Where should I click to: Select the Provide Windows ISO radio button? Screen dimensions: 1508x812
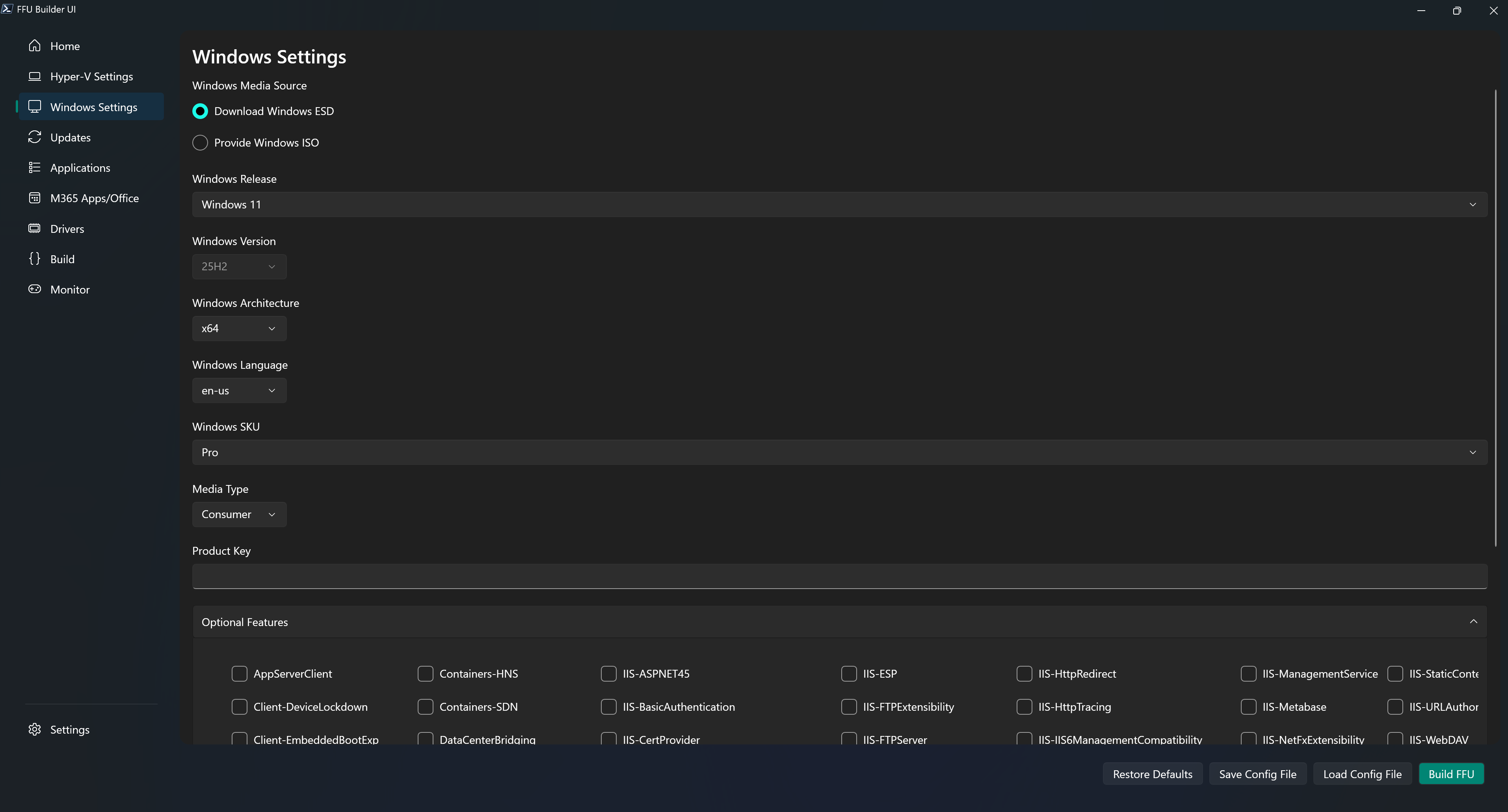point(200,143)
